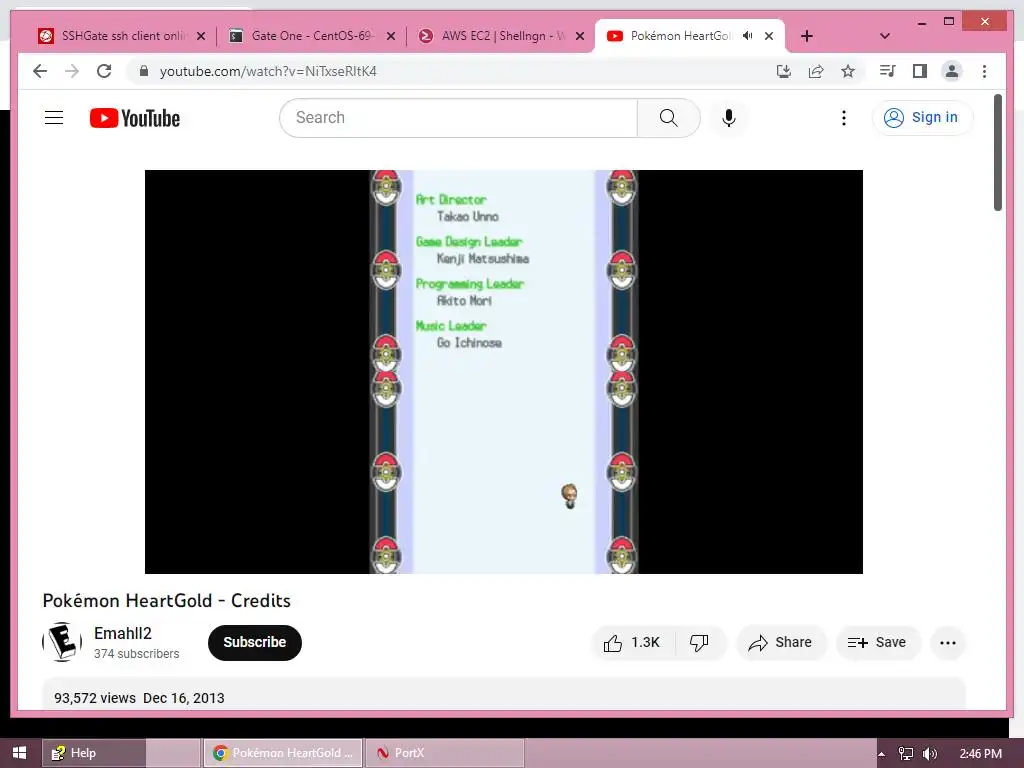Dislike the video with thumbs-down
This screenshot has width=1024, height=768.
coord(699,643)
